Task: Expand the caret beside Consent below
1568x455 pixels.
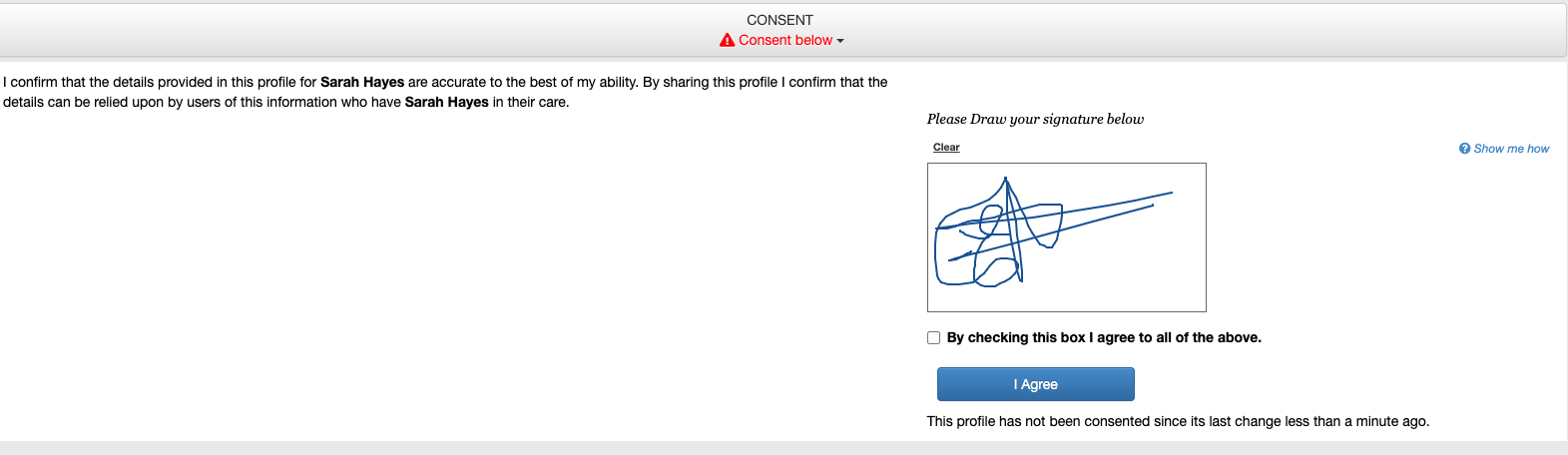Action: coord(840,41)
